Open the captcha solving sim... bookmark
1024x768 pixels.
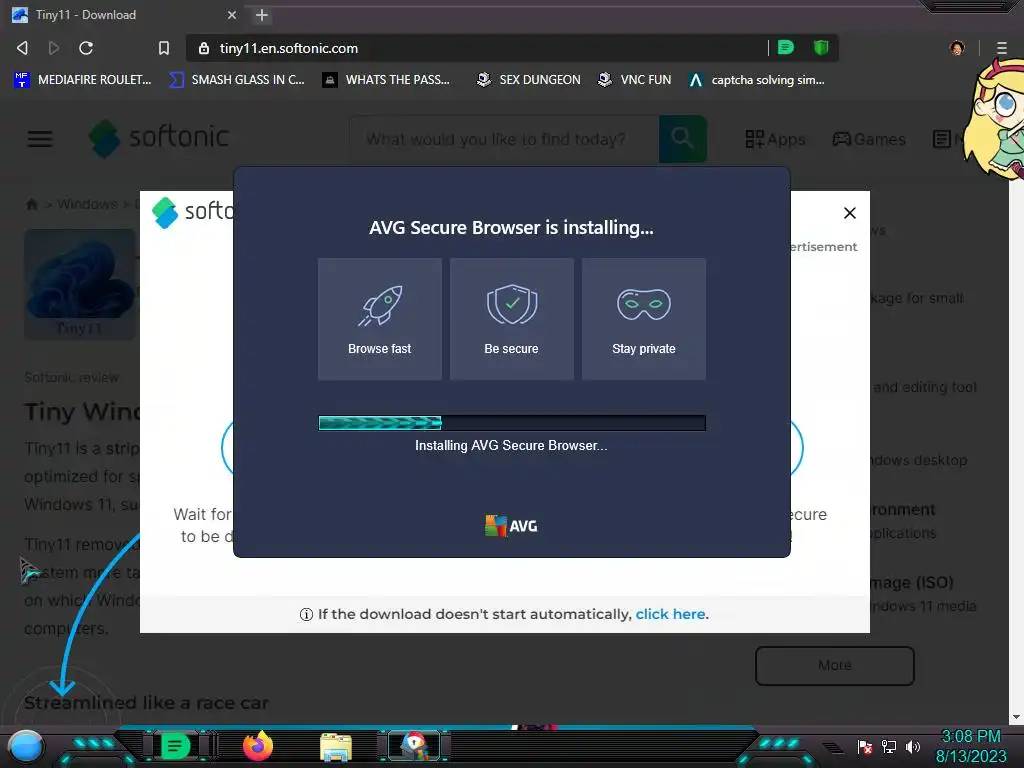tap(757, 80)
